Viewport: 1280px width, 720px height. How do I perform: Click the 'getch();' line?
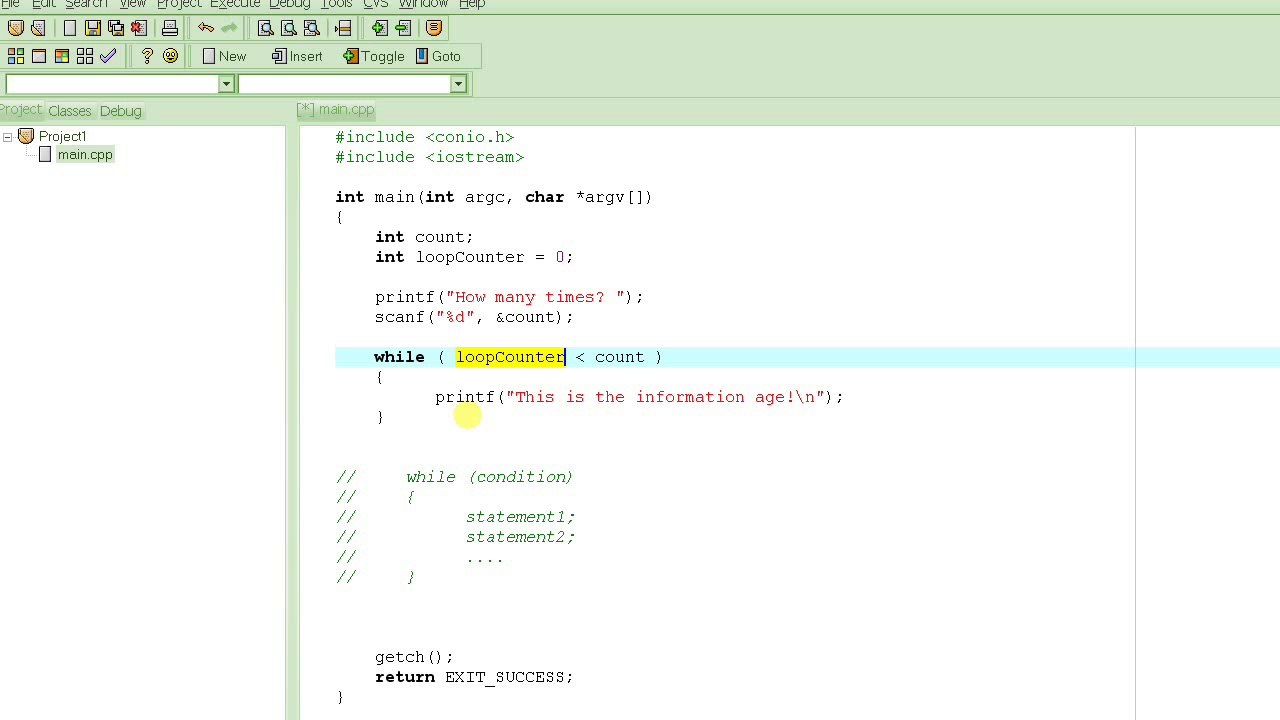point(414,657)
